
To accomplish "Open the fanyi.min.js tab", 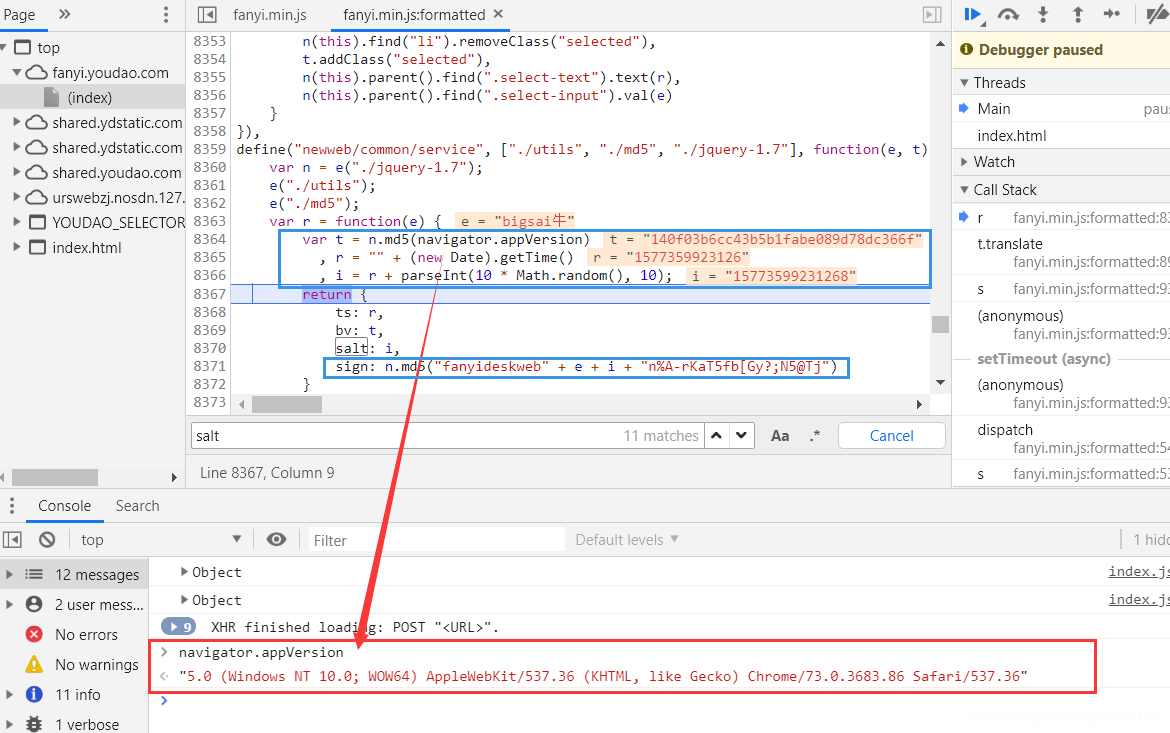I will [x=269, y=14].
